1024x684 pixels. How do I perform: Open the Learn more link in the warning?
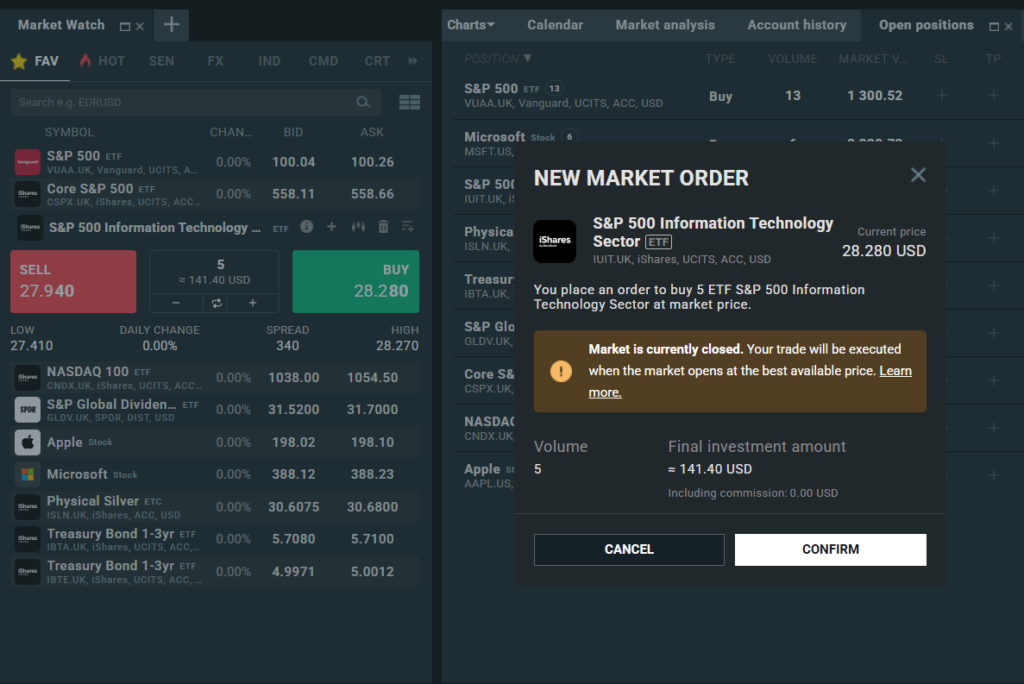point(895,371)
